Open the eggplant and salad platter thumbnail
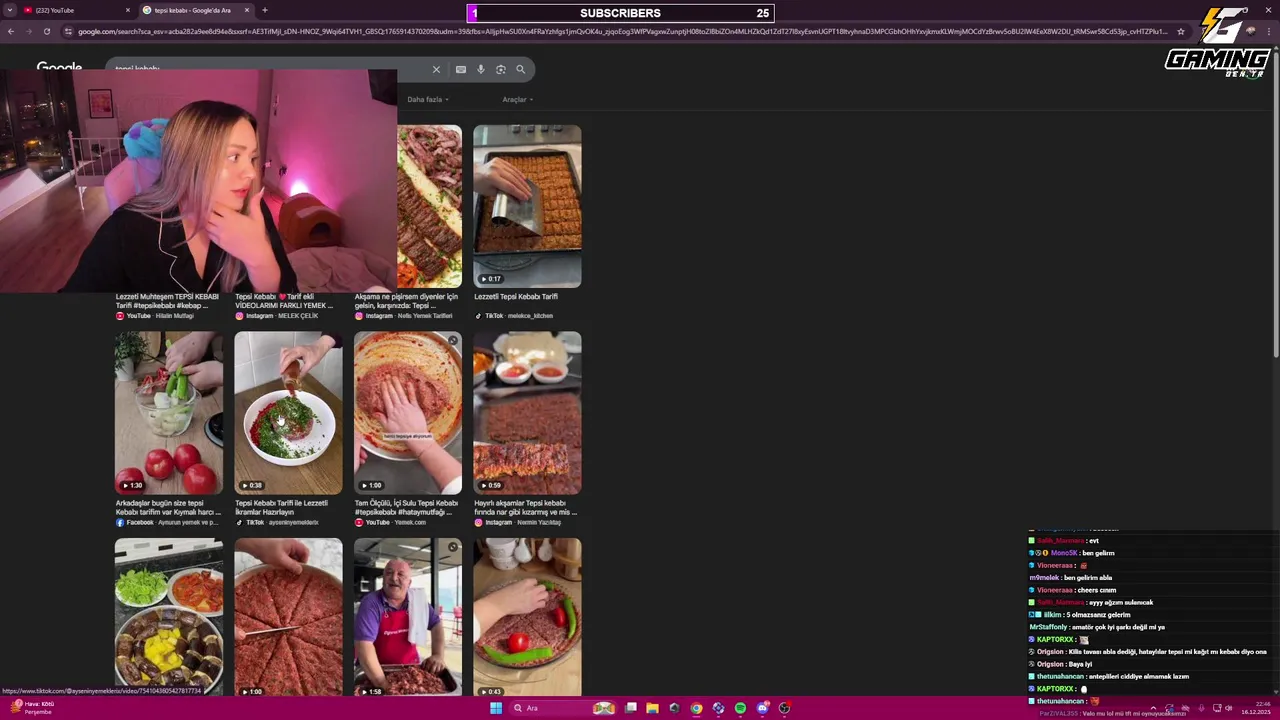This screenshot has height=720, width=1280. [169, 617]
